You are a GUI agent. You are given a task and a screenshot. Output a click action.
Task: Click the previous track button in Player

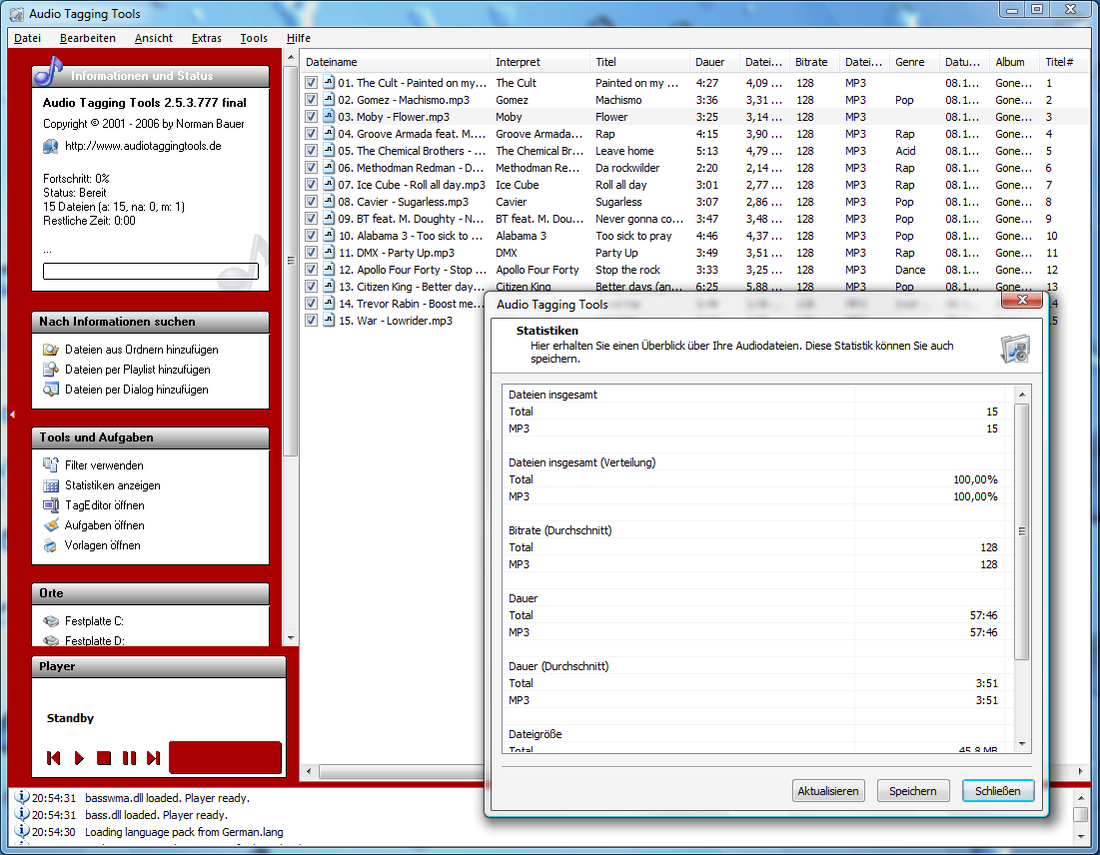tap(53, 758)
